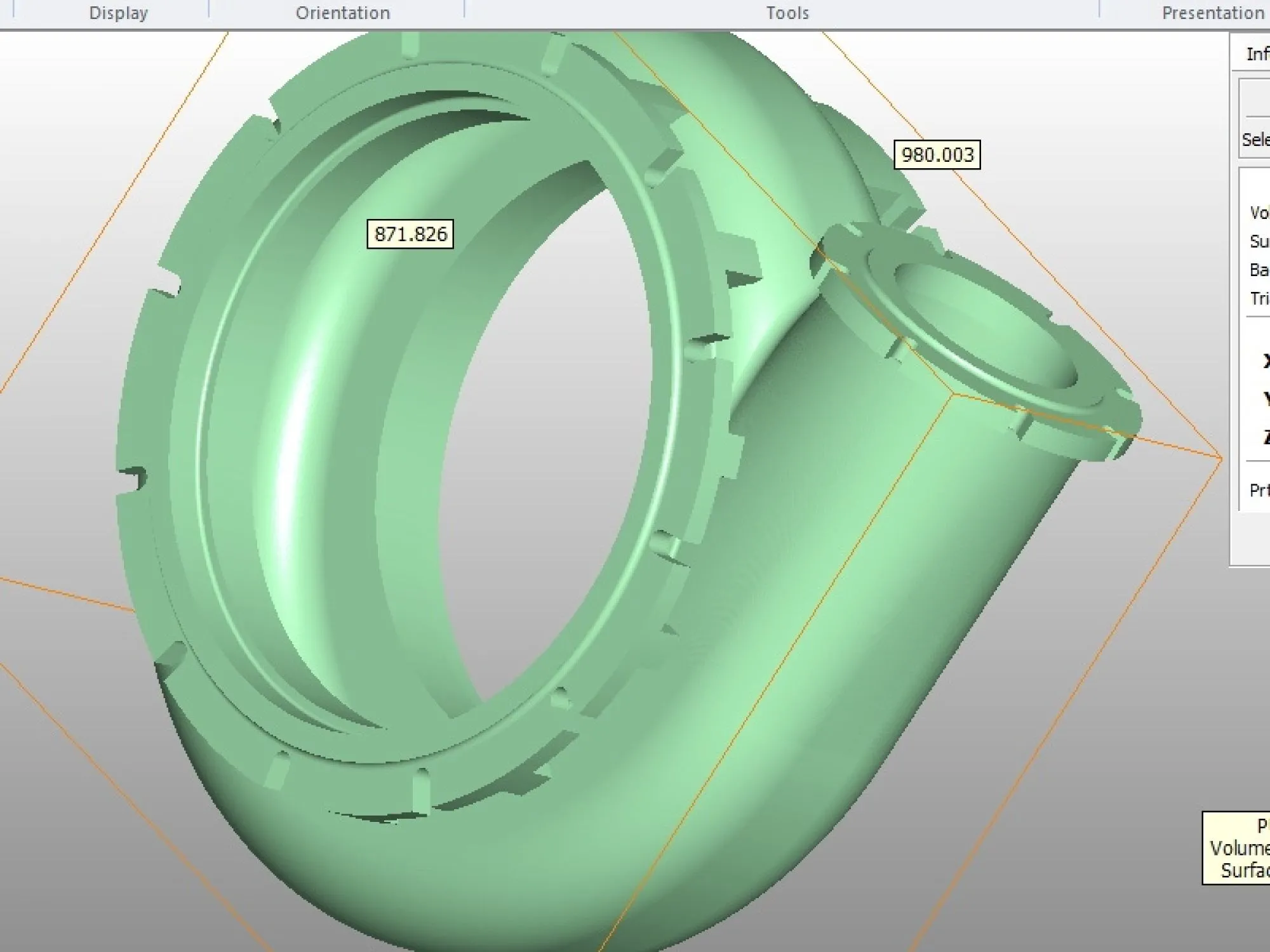Click the Su (surface) row in info panel
This screenshot has height=952, width=1270.
[1259, 241]
